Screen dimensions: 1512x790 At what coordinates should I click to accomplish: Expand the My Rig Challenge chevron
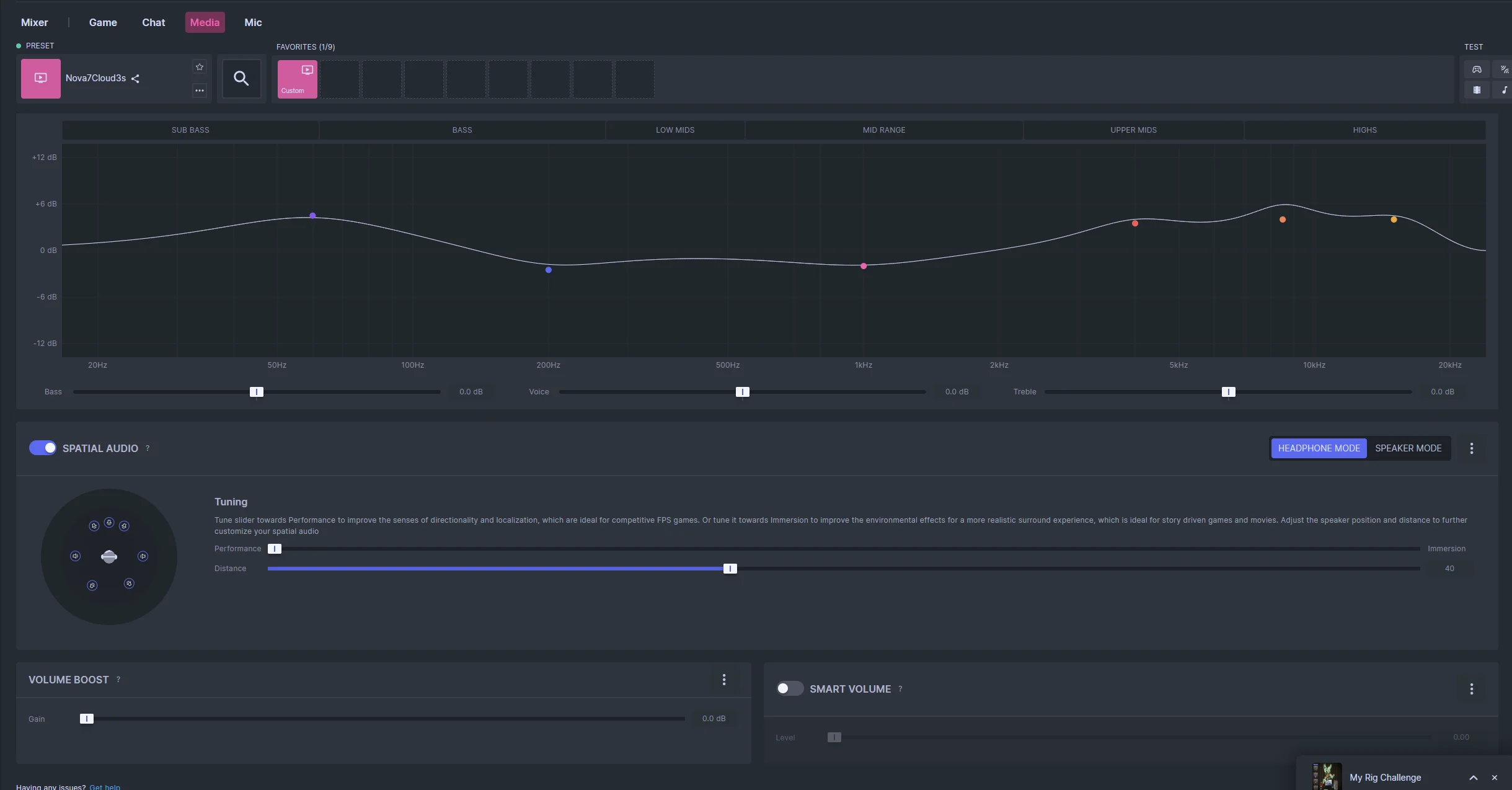click(x=1473, y=778)
